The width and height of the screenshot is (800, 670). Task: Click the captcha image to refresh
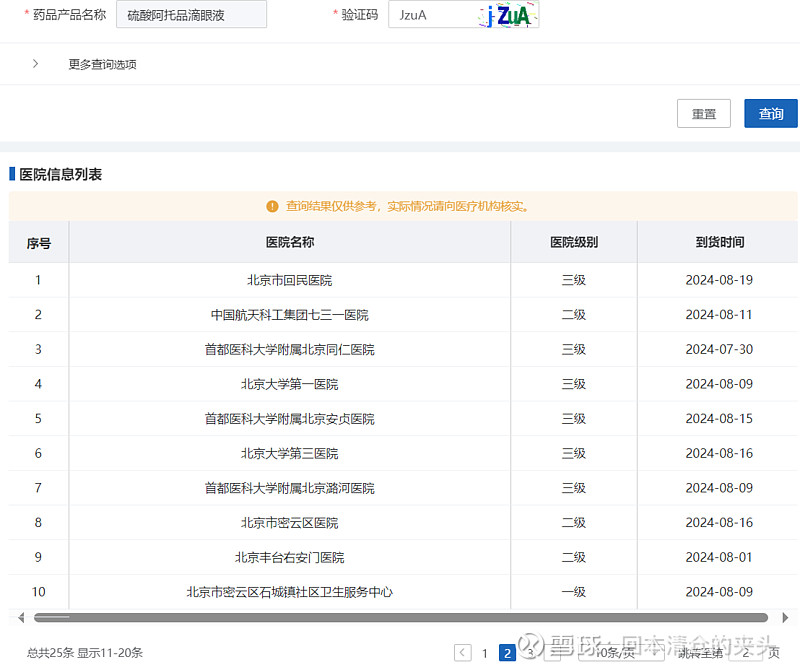[509, 15]
